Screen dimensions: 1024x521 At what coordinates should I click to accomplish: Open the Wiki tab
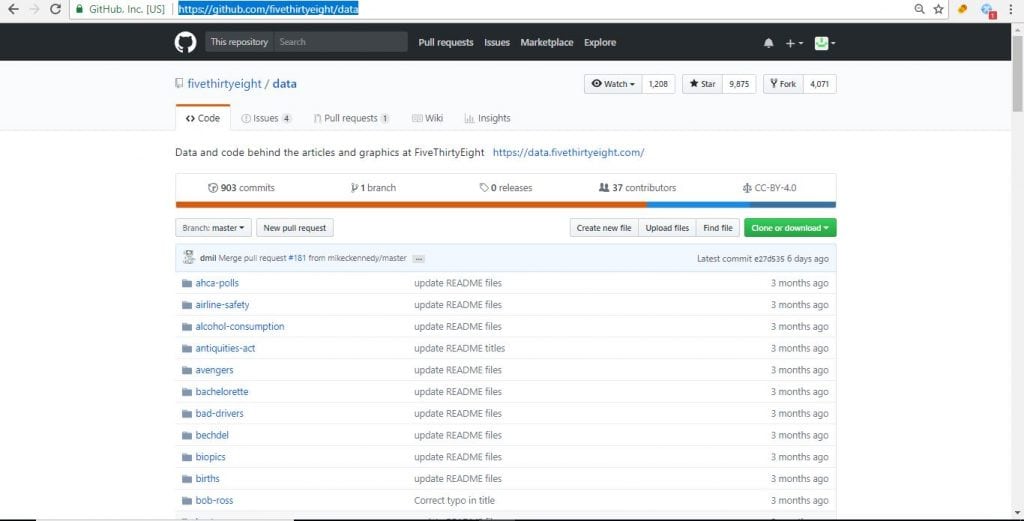(x=428, y=118)
